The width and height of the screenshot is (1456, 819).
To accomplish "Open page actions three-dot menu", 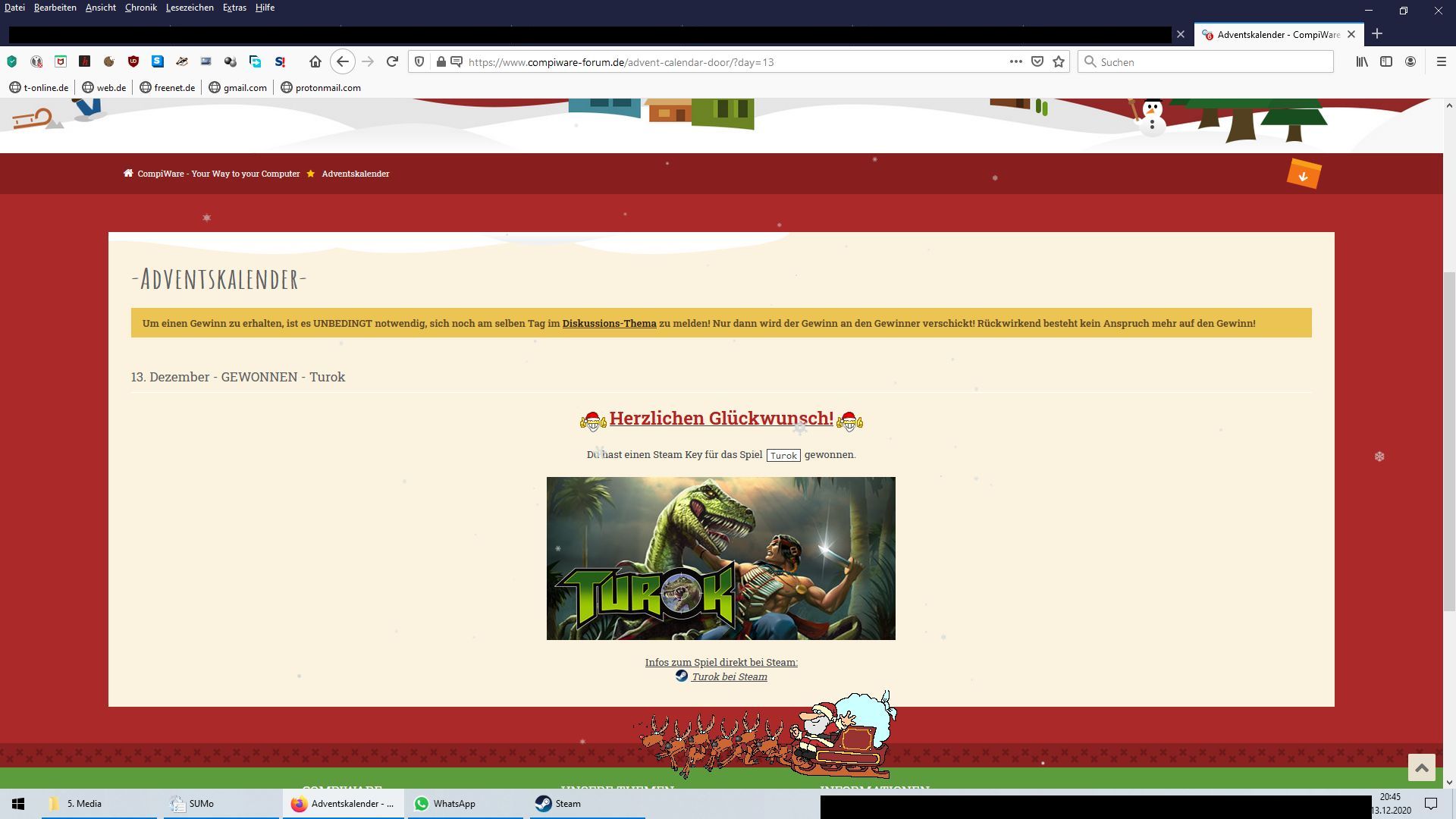I will (x=1016, y=61).
